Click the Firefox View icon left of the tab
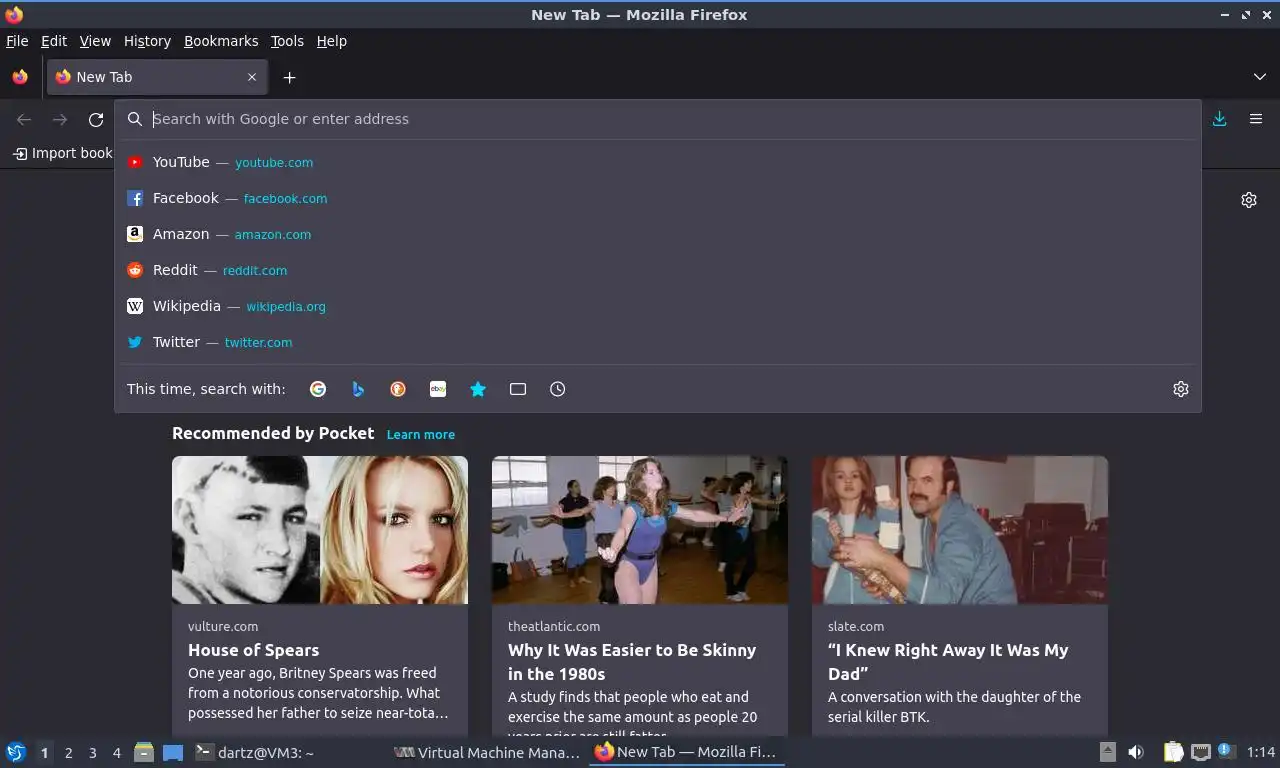 point(20,77)
